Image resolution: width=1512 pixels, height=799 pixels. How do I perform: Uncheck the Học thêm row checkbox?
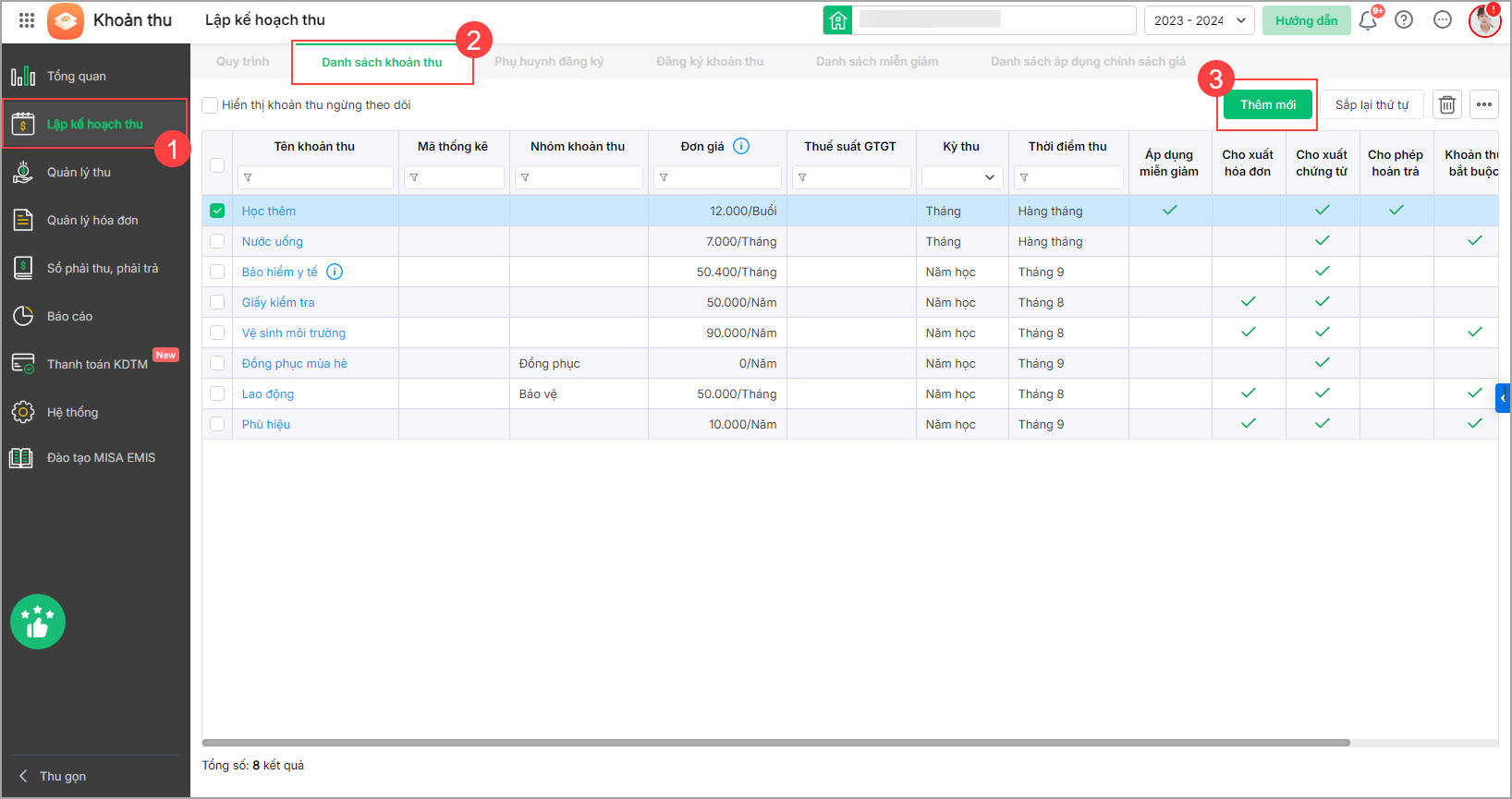tap(217, 211)
